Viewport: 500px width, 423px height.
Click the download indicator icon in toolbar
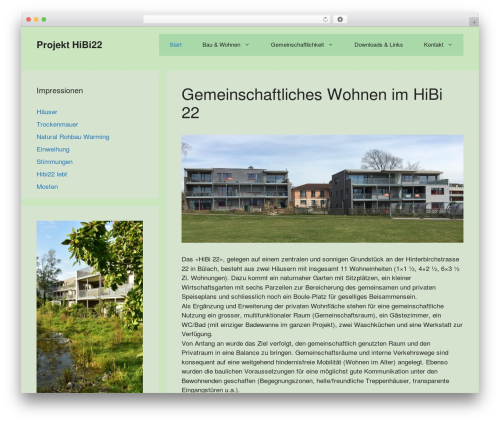340,19
